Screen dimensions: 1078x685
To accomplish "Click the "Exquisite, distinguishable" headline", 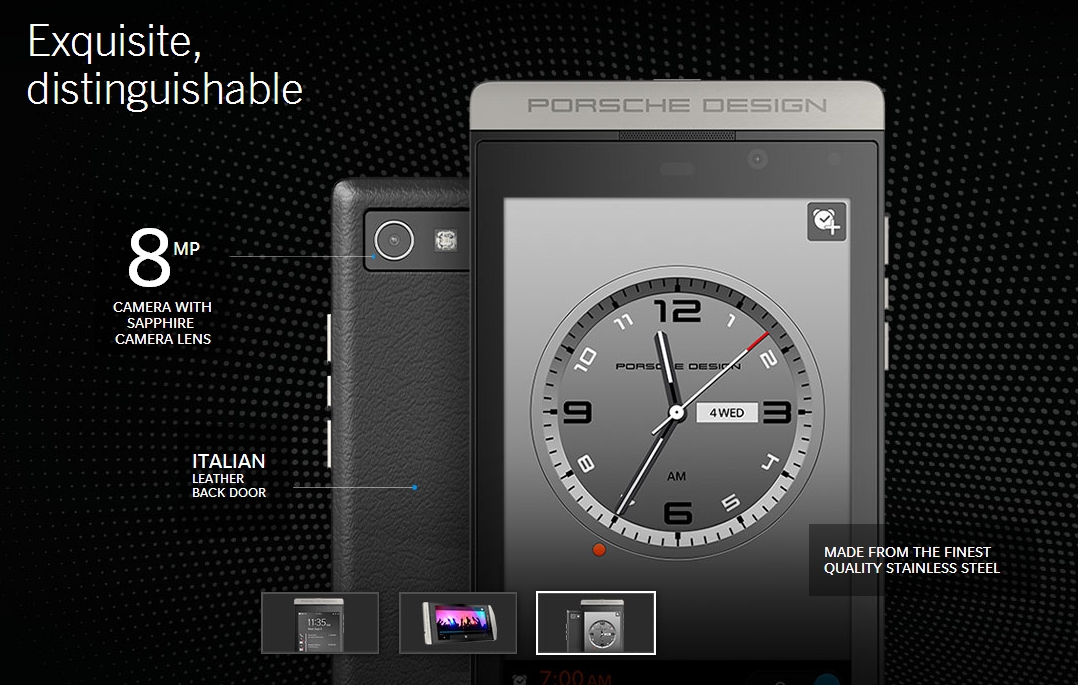I will coord(165,65).
